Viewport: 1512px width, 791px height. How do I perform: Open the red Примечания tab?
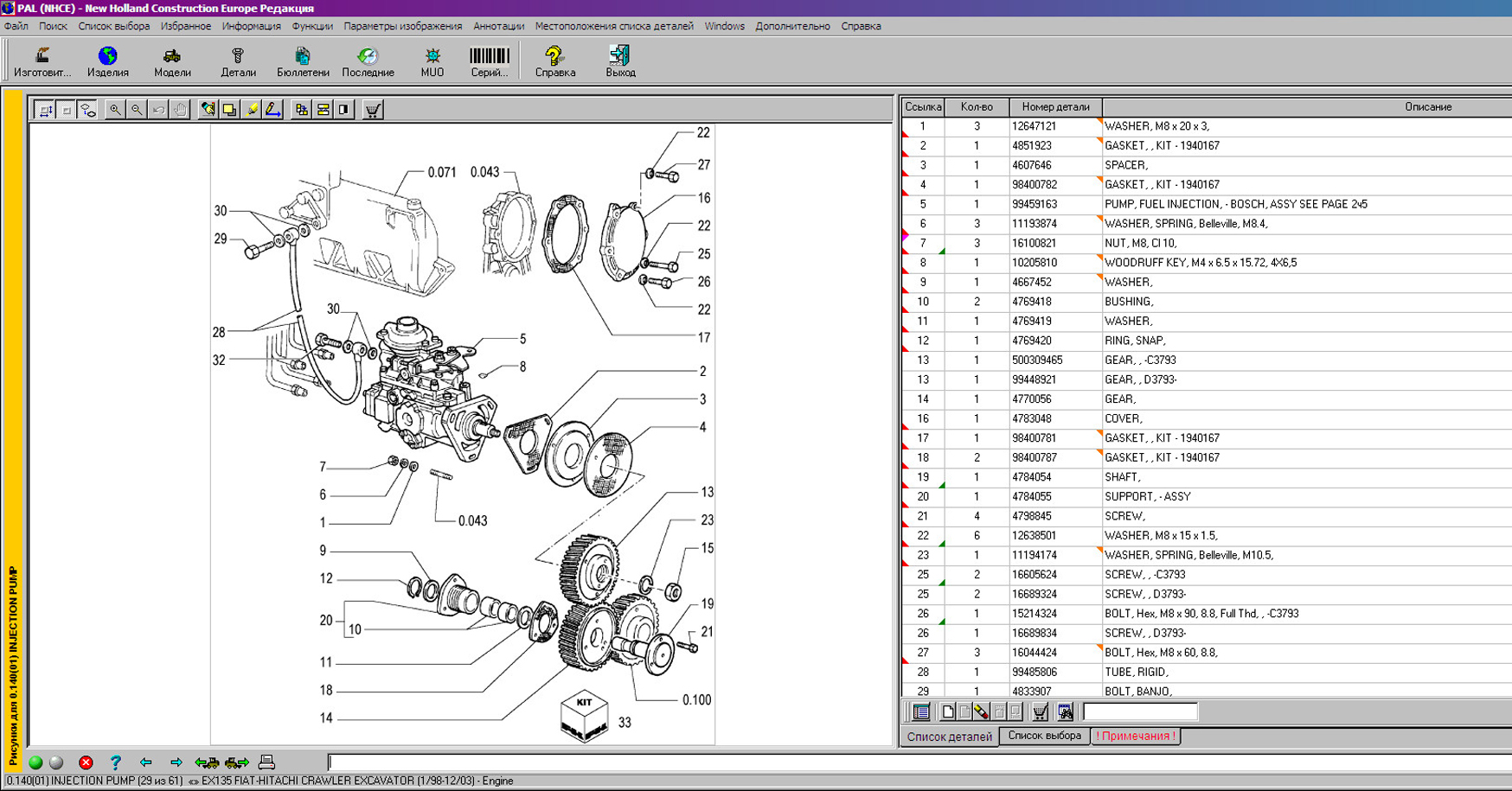tap(1136, 736)
